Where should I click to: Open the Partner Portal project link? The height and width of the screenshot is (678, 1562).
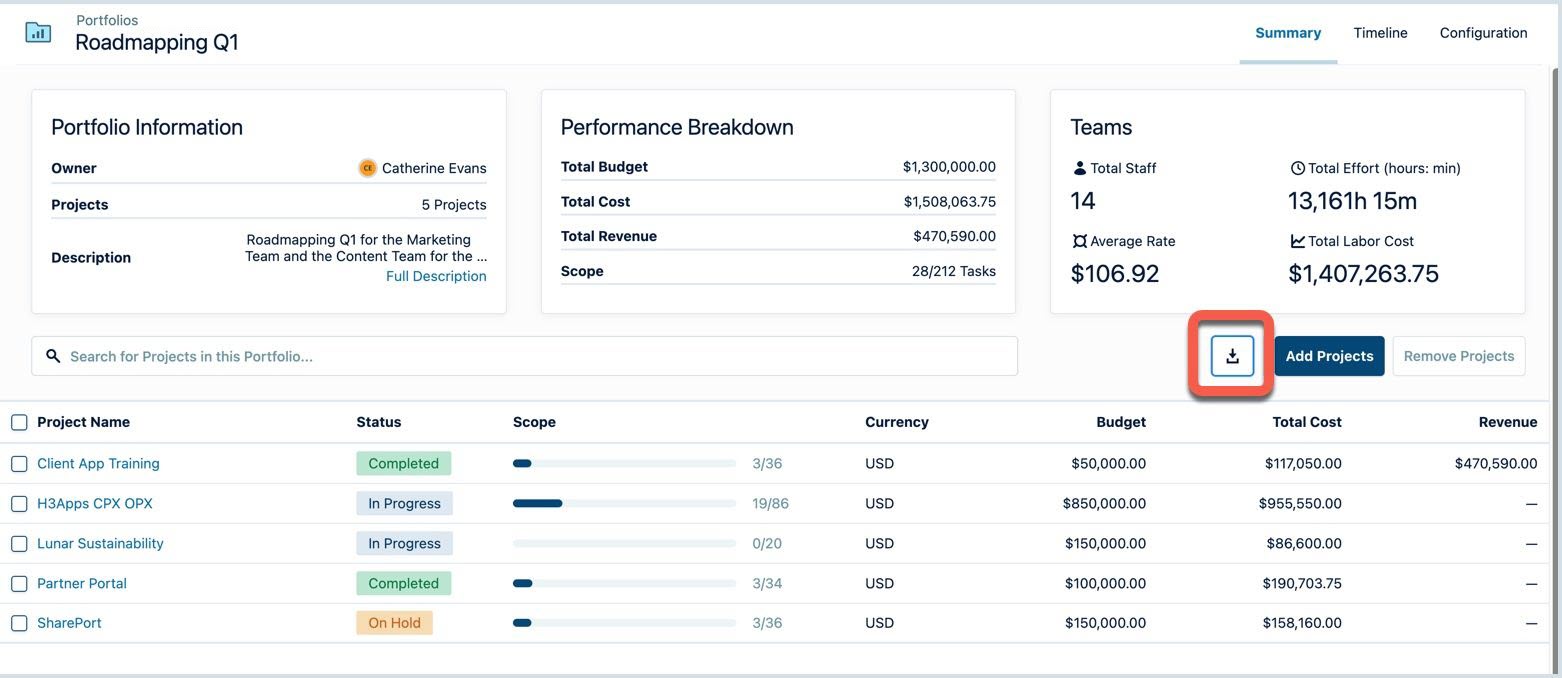(82, 583)
